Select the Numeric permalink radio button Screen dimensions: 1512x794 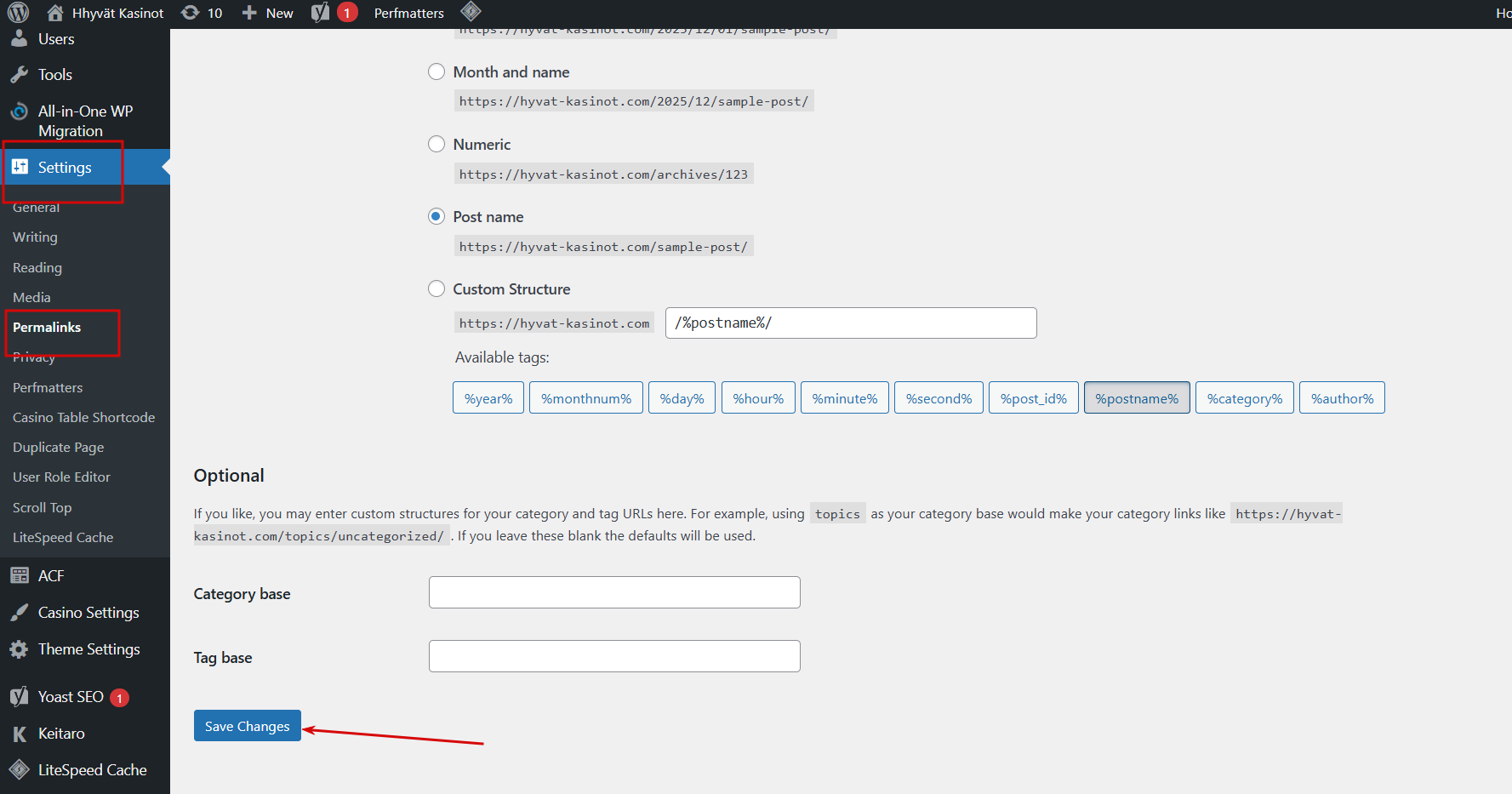(x=436, y=144)
